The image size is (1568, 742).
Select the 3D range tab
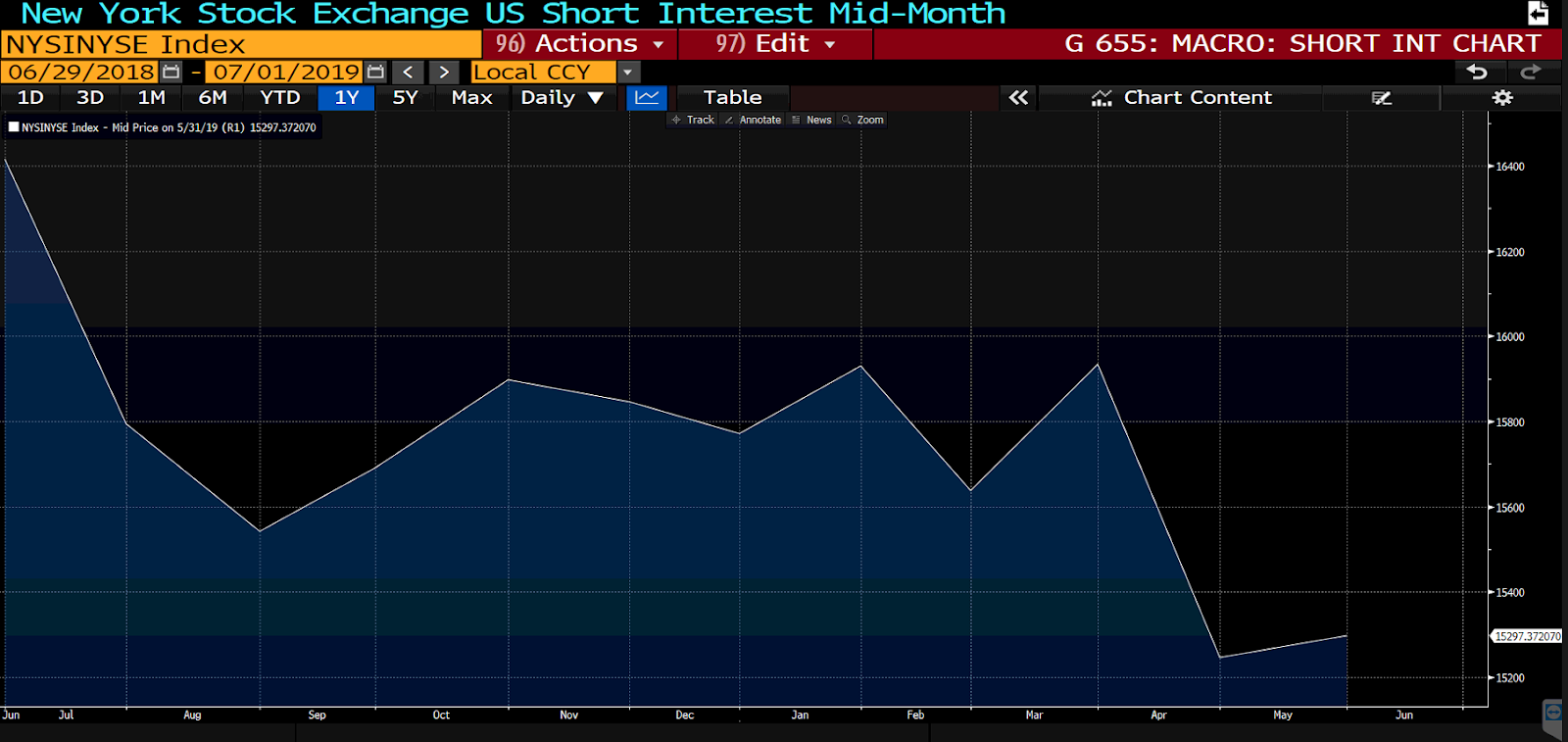[x=90, y=97]
